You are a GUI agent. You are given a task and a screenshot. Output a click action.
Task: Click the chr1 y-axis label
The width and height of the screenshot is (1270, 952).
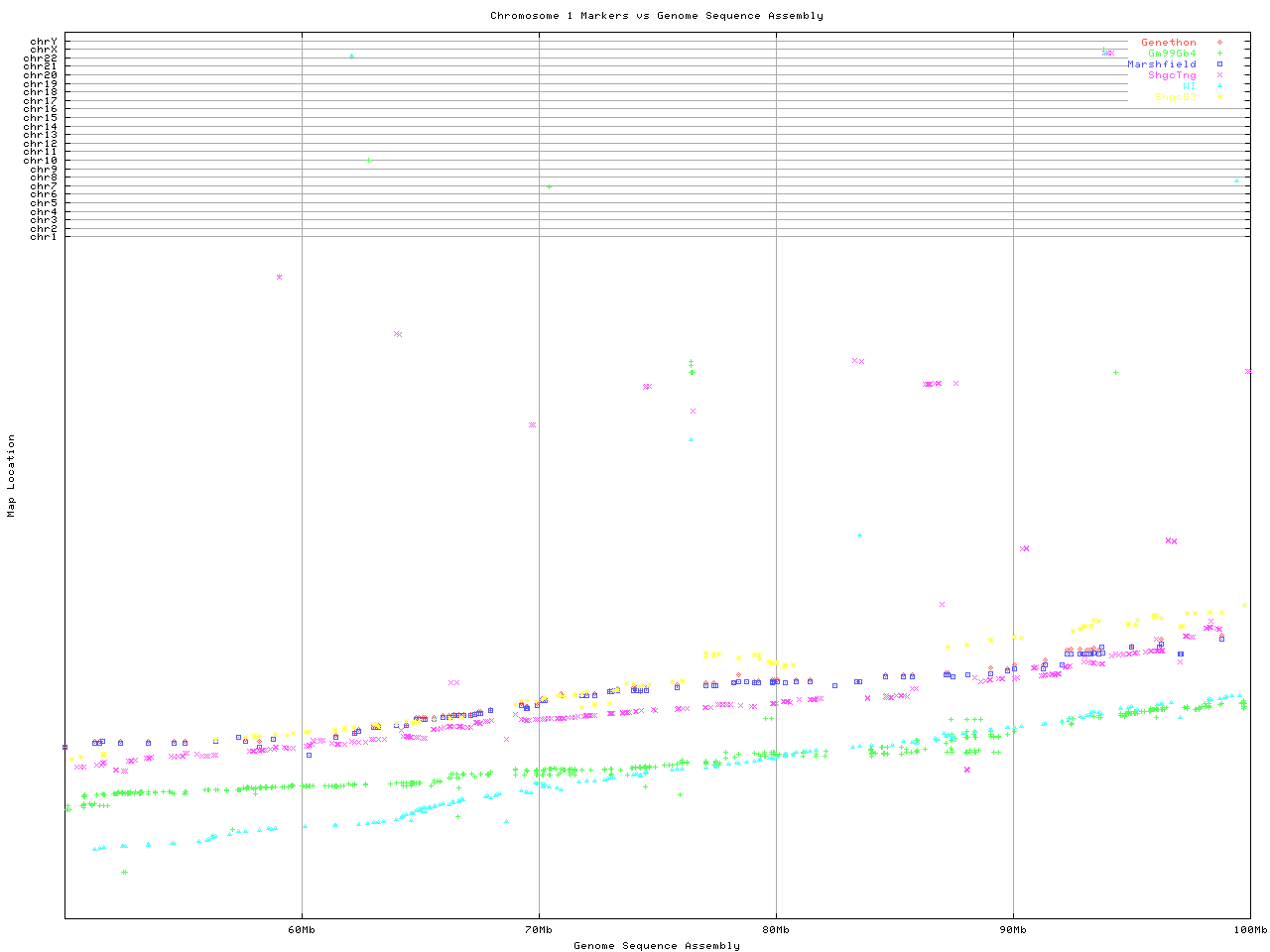point(43,236)
